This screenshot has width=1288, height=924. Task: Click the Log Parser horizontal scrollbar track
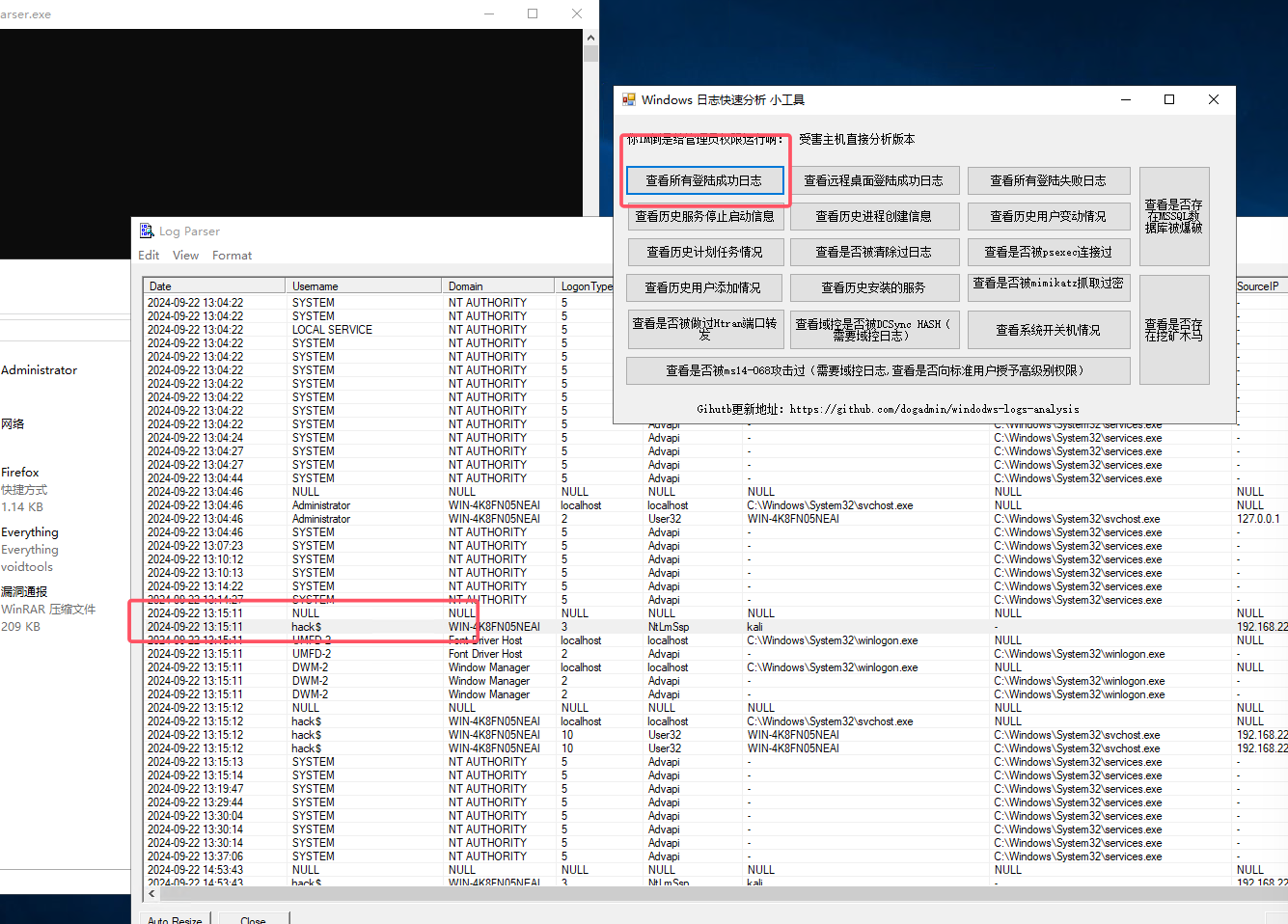coord(724,894)
